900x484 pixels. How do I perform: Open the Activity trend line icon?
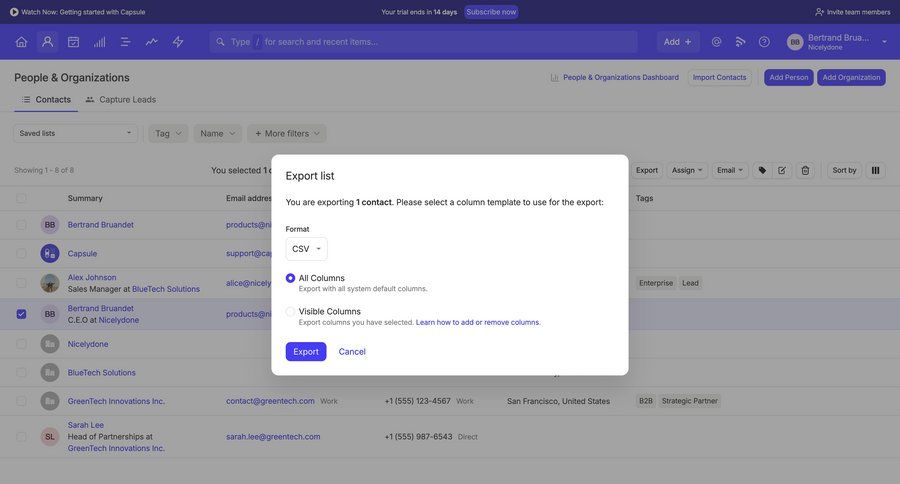[x=151, y=42]
